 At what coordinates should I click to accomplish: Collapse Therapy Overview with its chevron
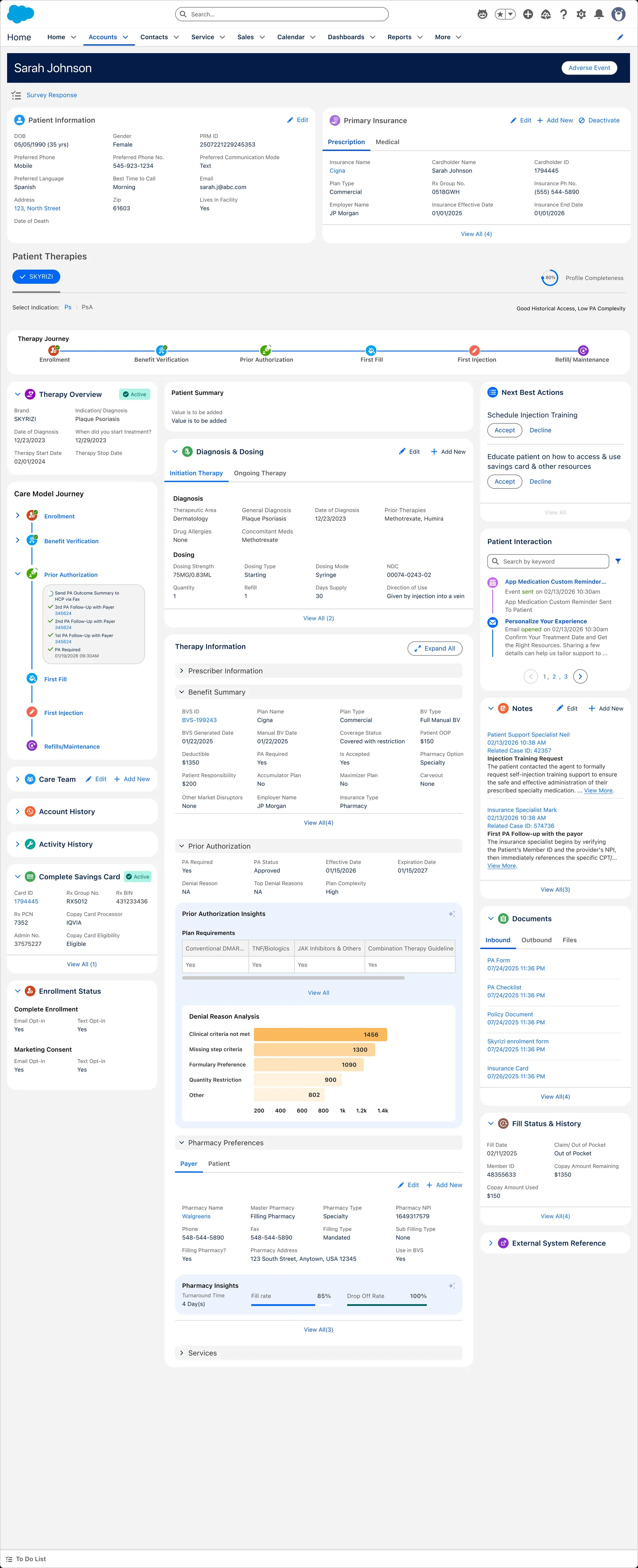pyautogui.click(x=18, y=395)
